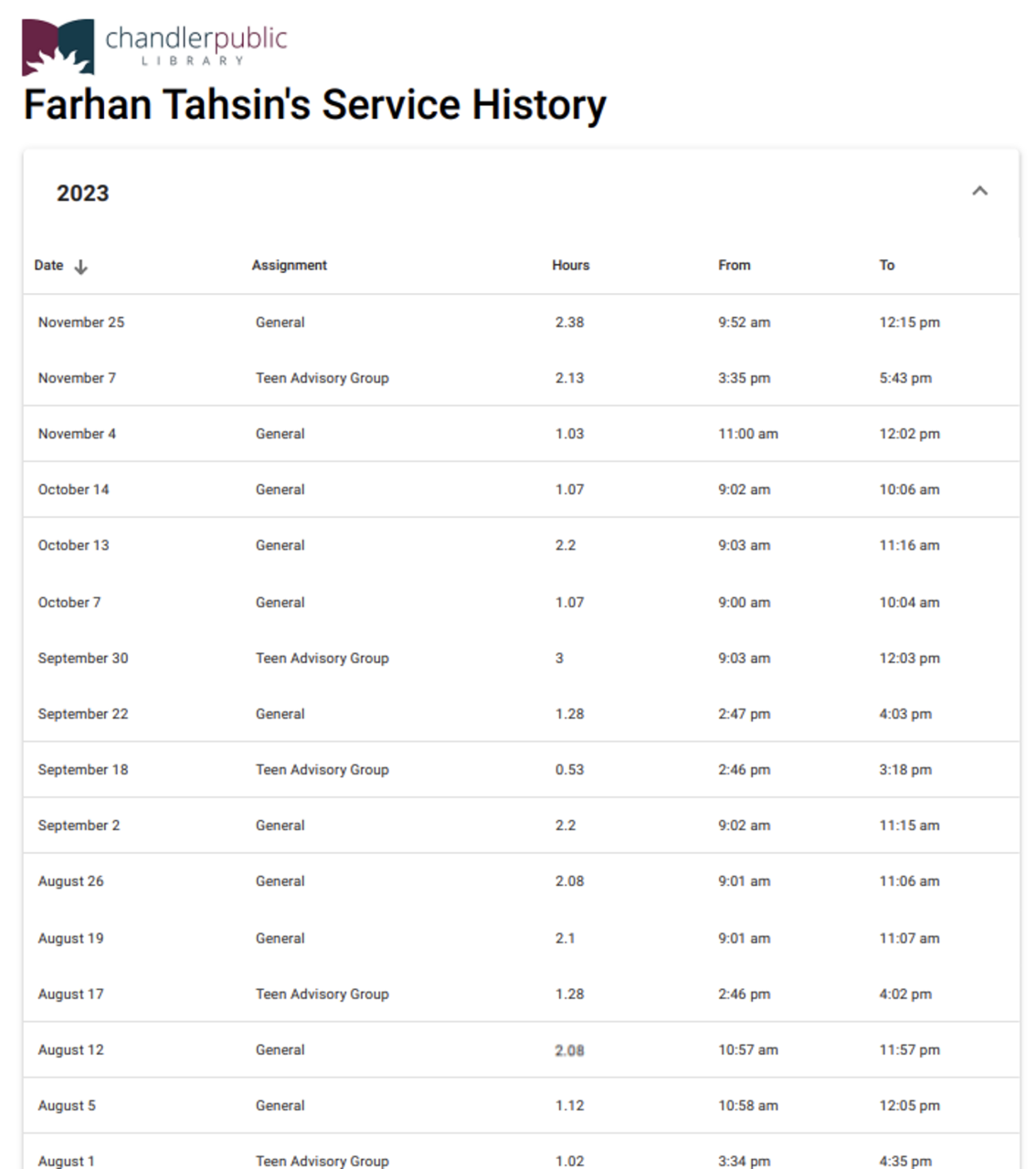Click the Assignment column header
The height and width of the screenshot is (1169, 1036).
click(289, 266)
